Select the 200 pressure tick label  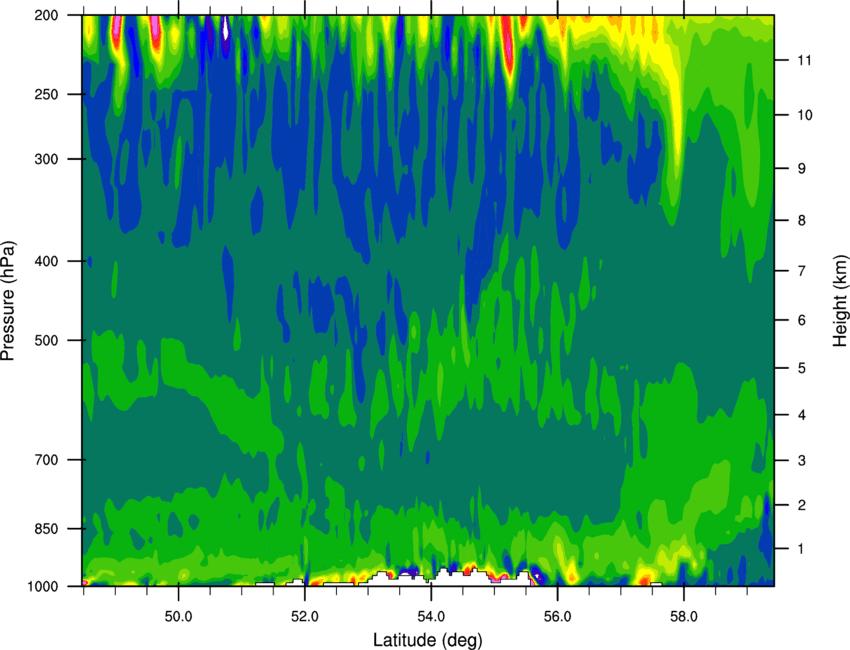(46, 15)
